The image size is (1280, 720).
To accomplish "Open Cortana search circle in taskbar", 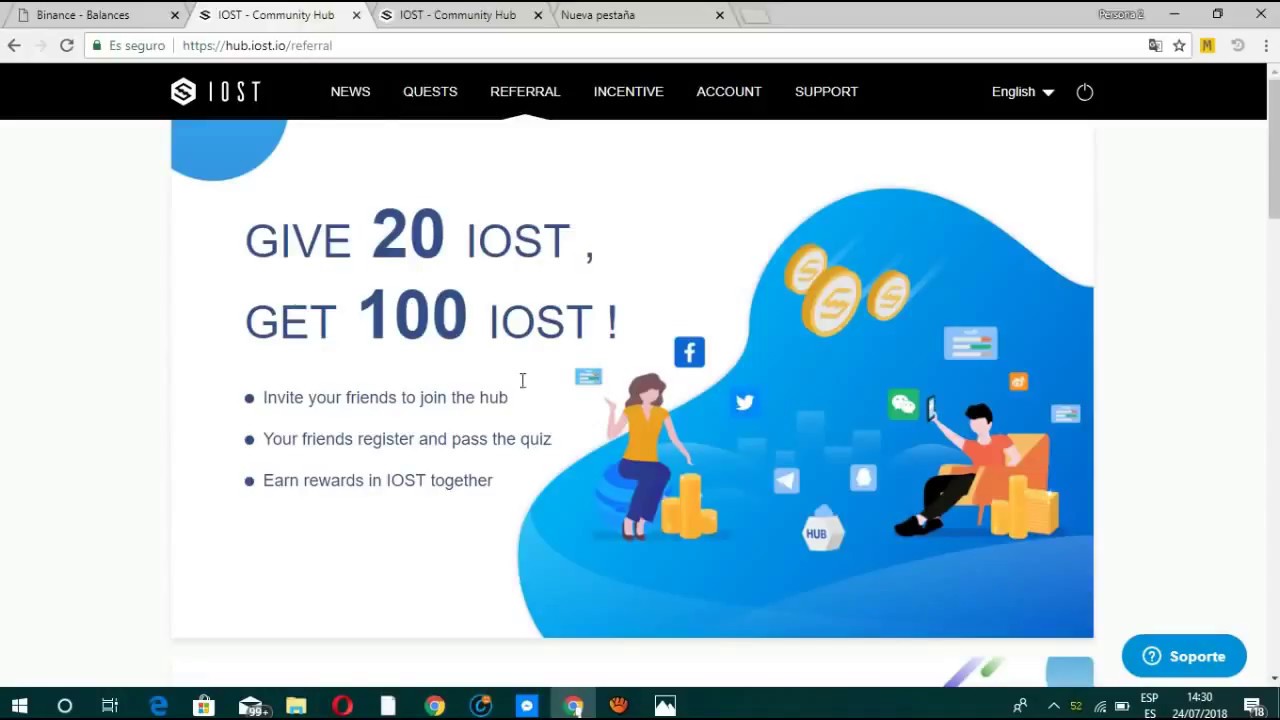I will point(64,706).
